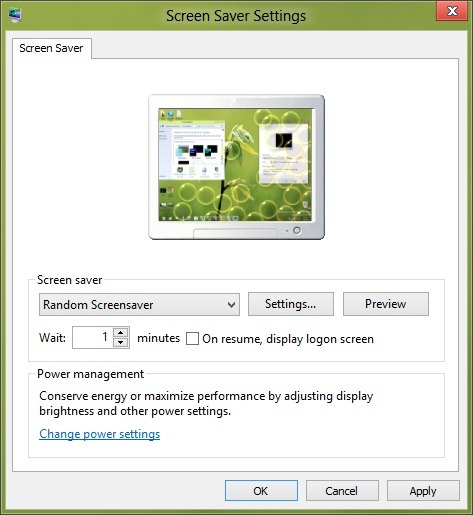This screenshot has width=473, height=515.
Task: Click the power button on preview monitor
Action: 297,230
